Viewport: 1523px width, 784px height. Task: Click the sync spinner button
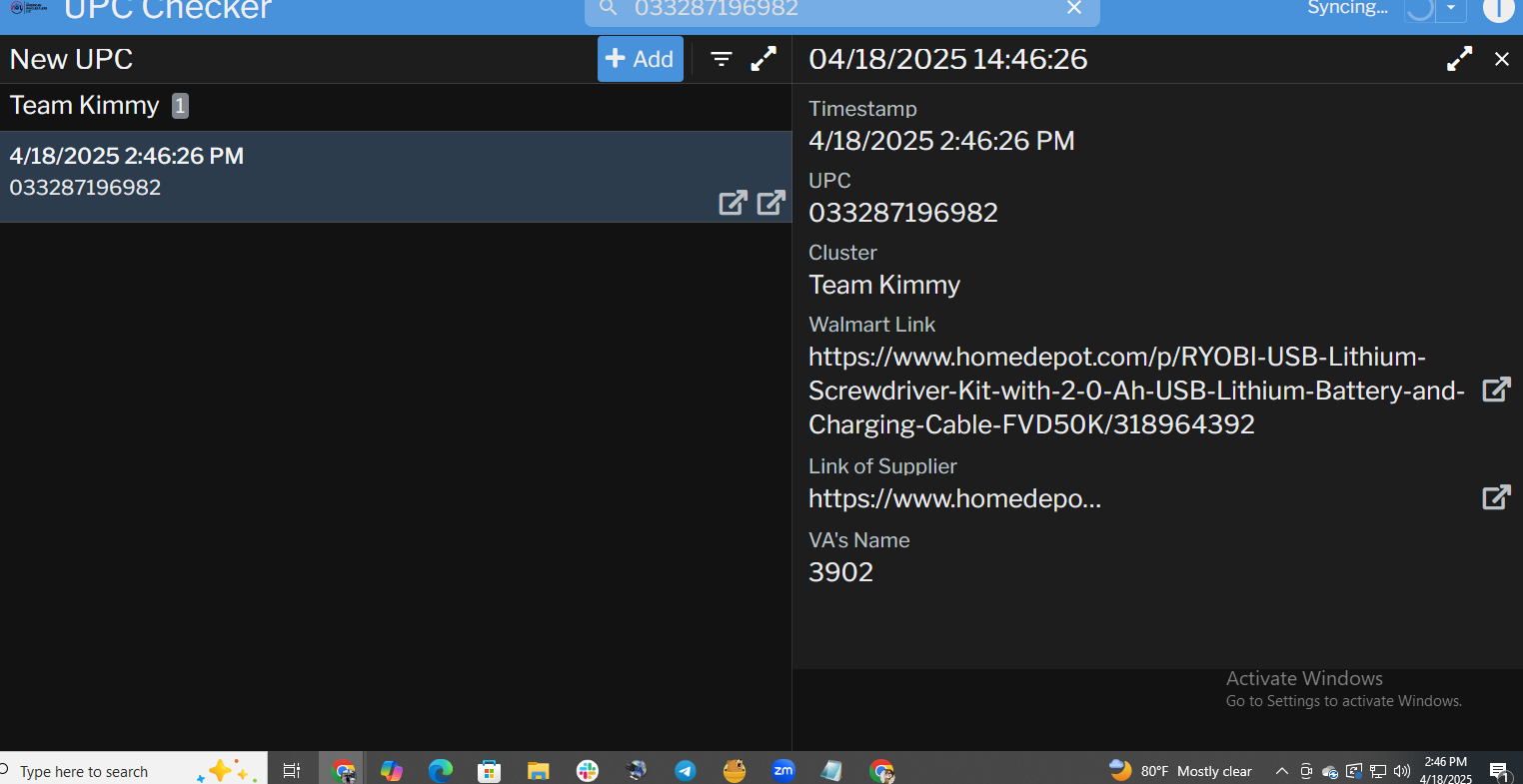1419,10
